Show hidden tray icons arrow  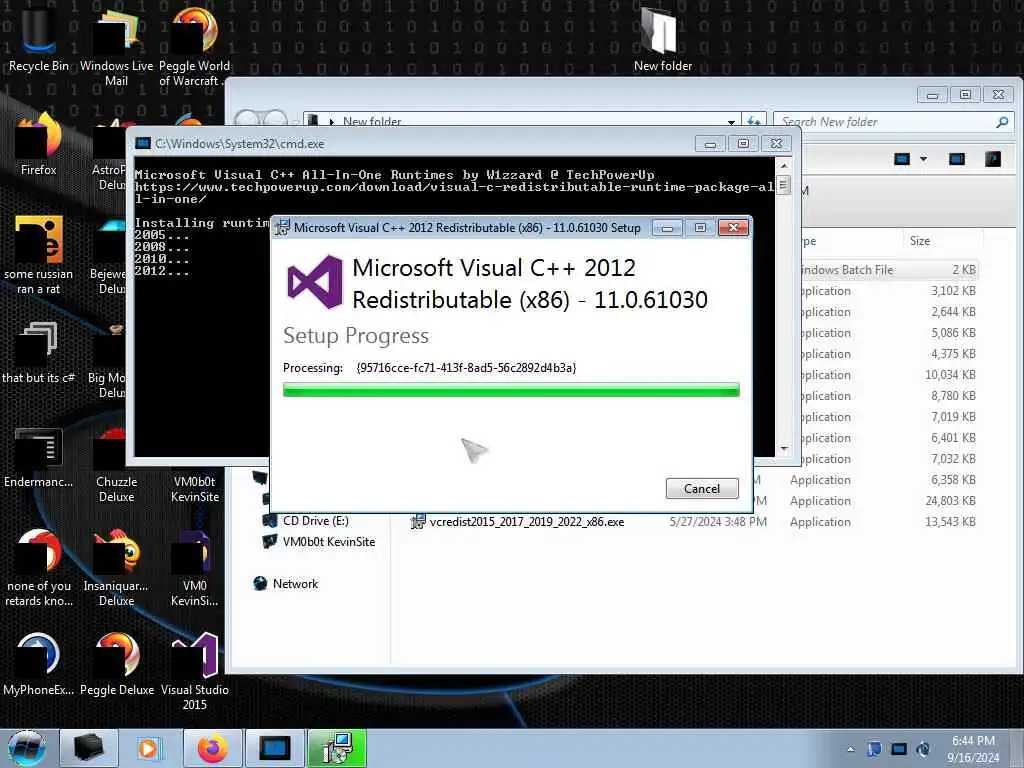tap(850, 750)
